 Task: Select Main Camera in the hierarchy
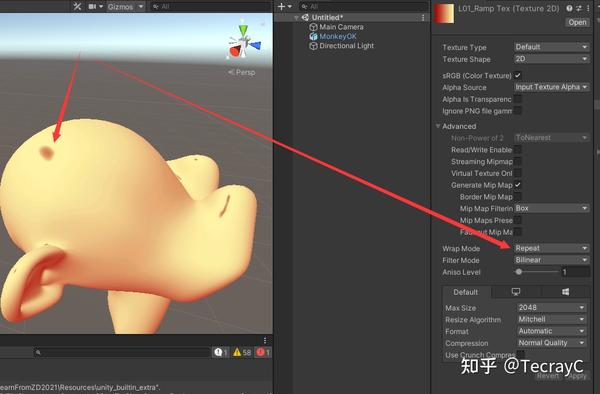coord(341,27)
